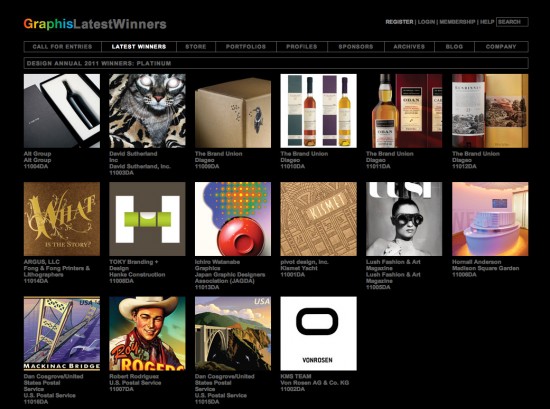
Task: Select the Latest Winners tab
Action: (x=139, y=47)
